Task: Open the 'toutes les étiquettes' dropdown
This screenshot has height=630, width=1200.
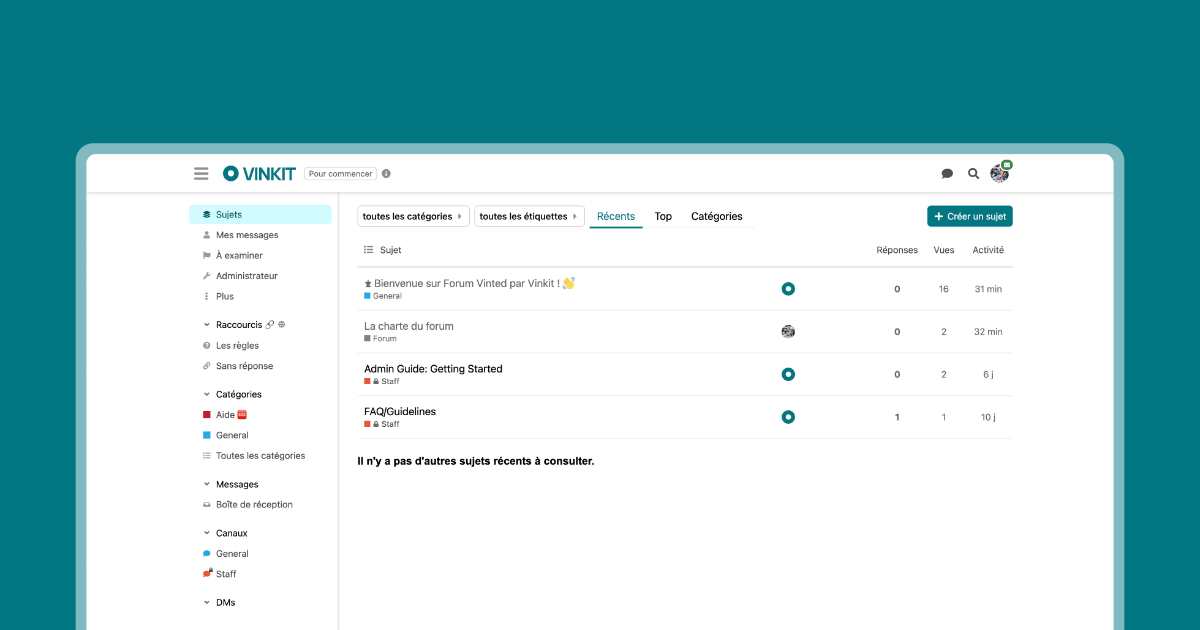Action: (x=529, y=216)
